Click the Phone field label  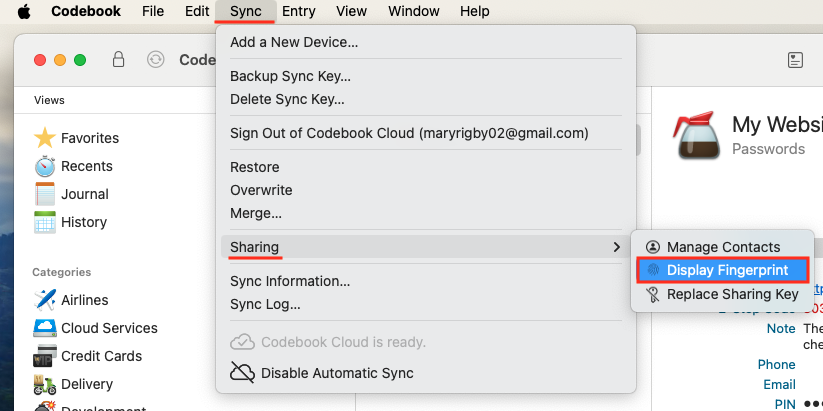(x=776, y=364)
